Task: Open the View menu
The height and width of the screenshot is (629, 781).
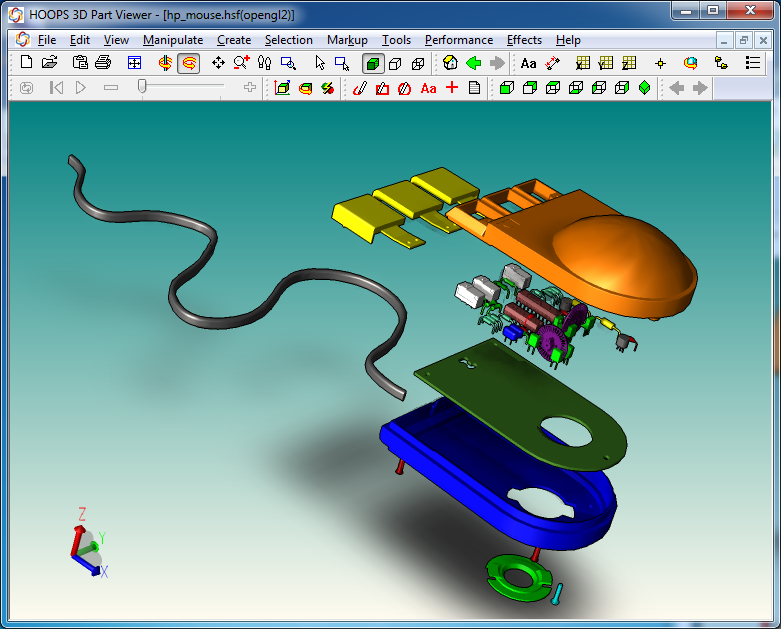Action: pos(116,40)
